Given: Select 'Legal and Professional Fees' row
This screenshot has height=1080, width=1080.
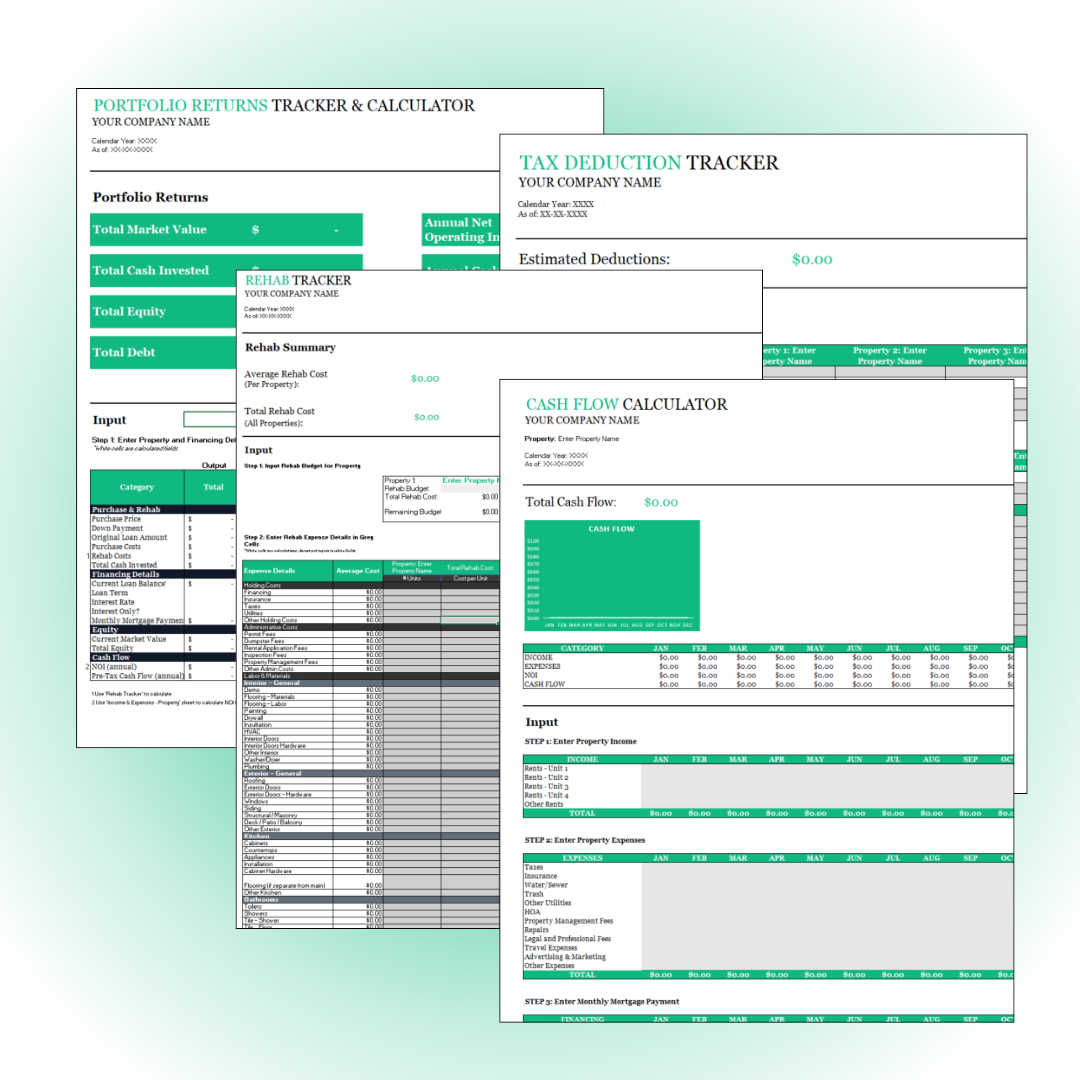Looking at the screenshot, I should pyautogui.click(x=768, y=939).
